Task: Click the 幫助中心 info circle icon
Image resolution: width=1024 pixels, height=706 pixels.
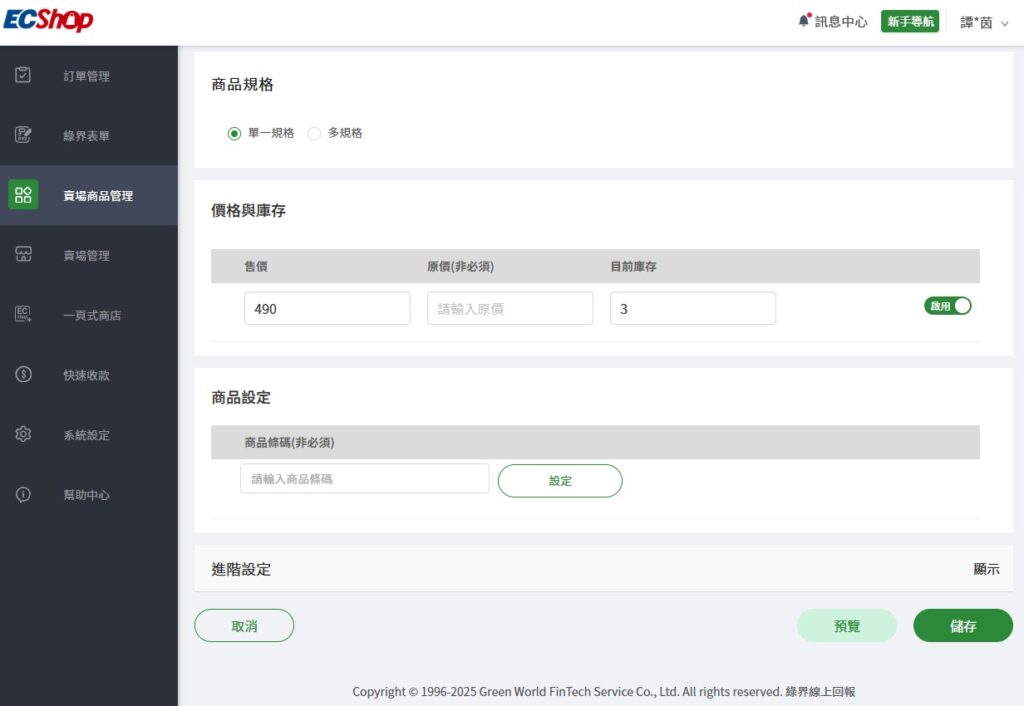Action: [24, 495]
